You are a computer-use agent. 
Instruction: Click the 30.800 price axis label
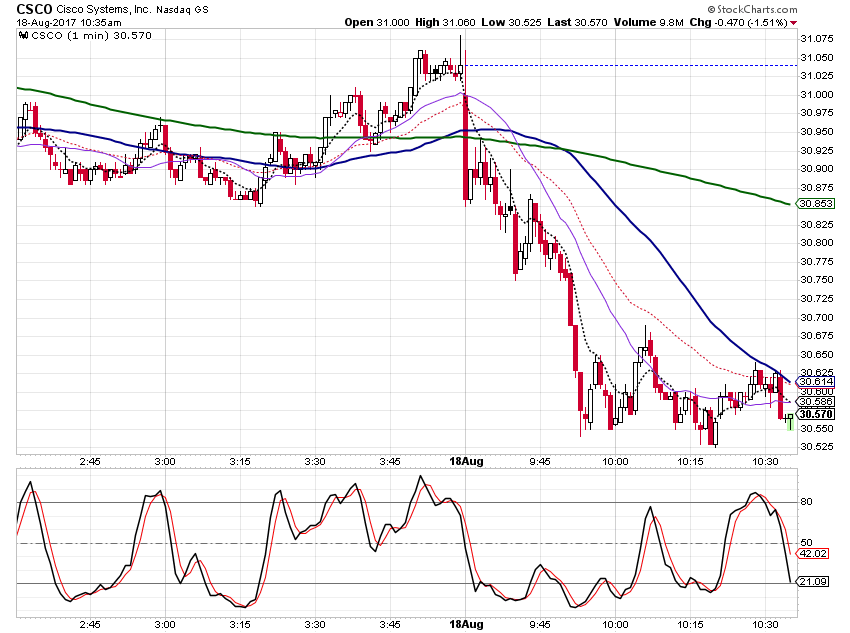click(817, 243)
